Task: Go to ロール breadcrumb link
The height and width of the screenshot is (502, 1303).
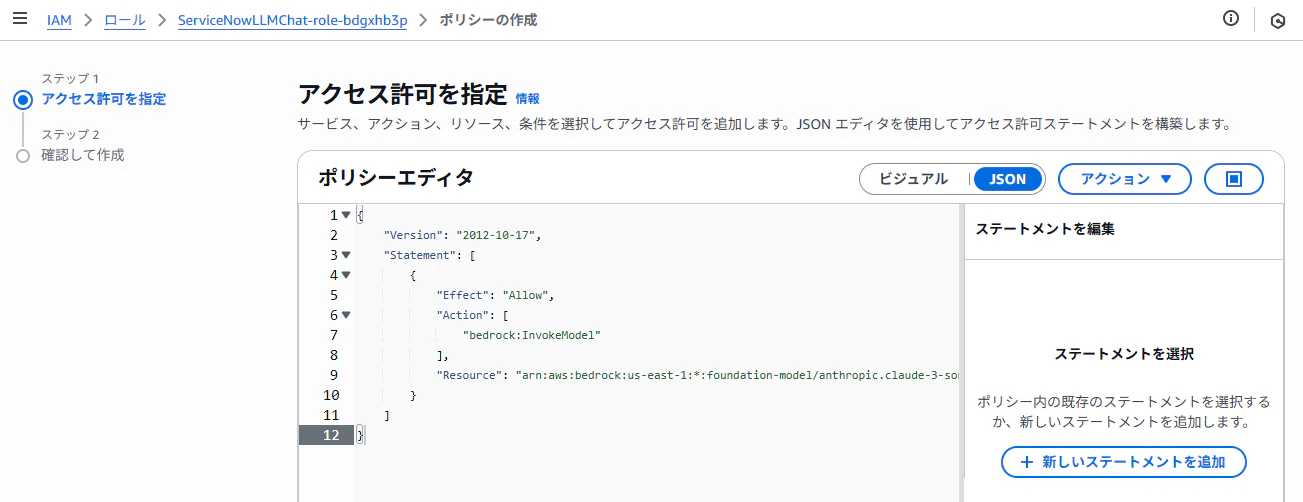Action: tap(125, 20)
